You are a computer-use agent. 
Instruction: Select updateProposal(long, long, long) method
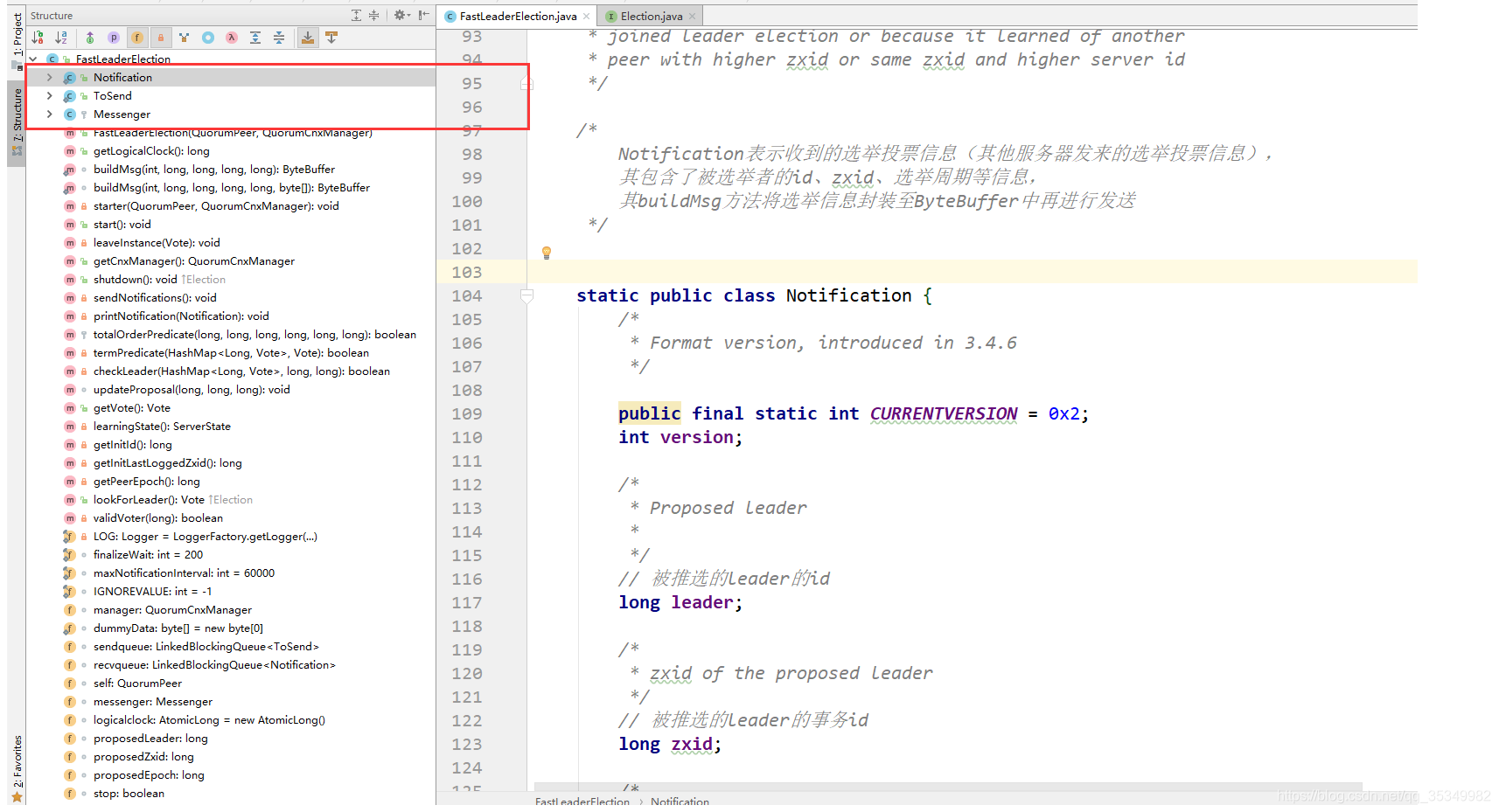pos(192,390)
